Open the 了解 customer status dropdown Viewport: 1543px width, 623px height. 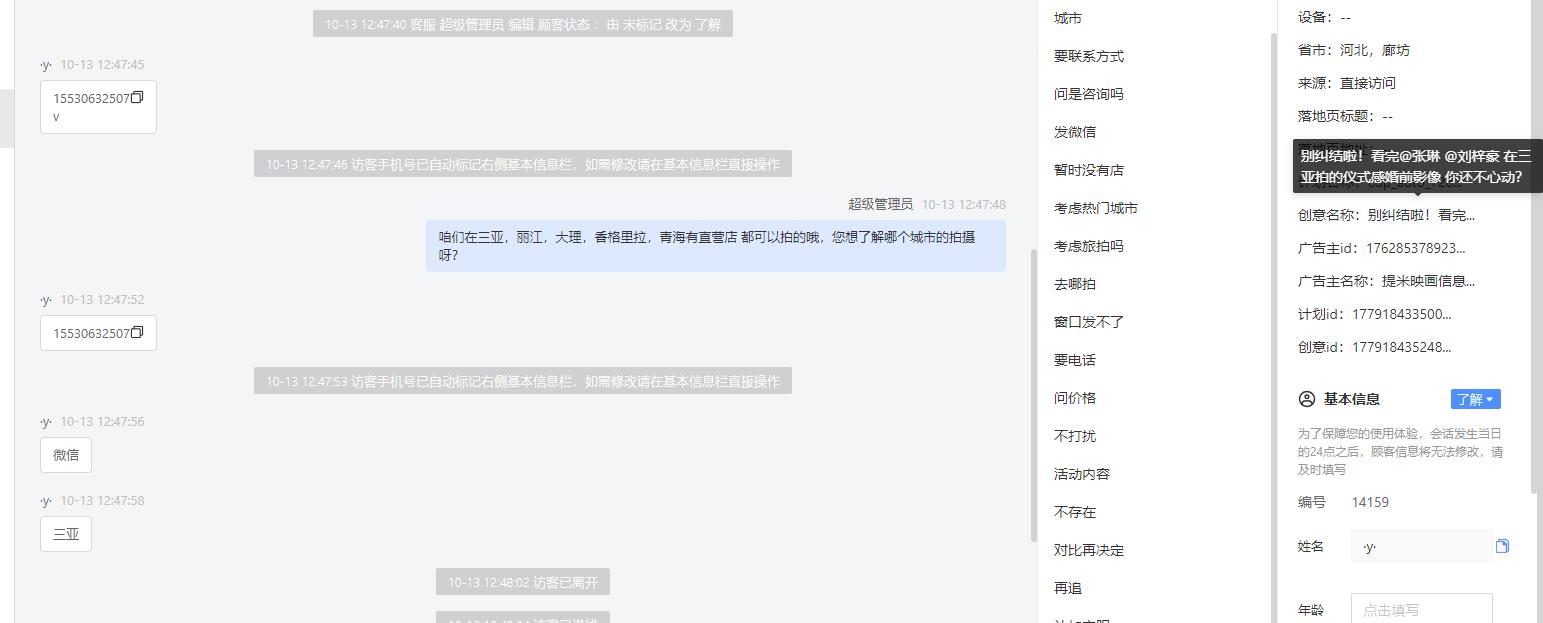[x=1475, y=399]
